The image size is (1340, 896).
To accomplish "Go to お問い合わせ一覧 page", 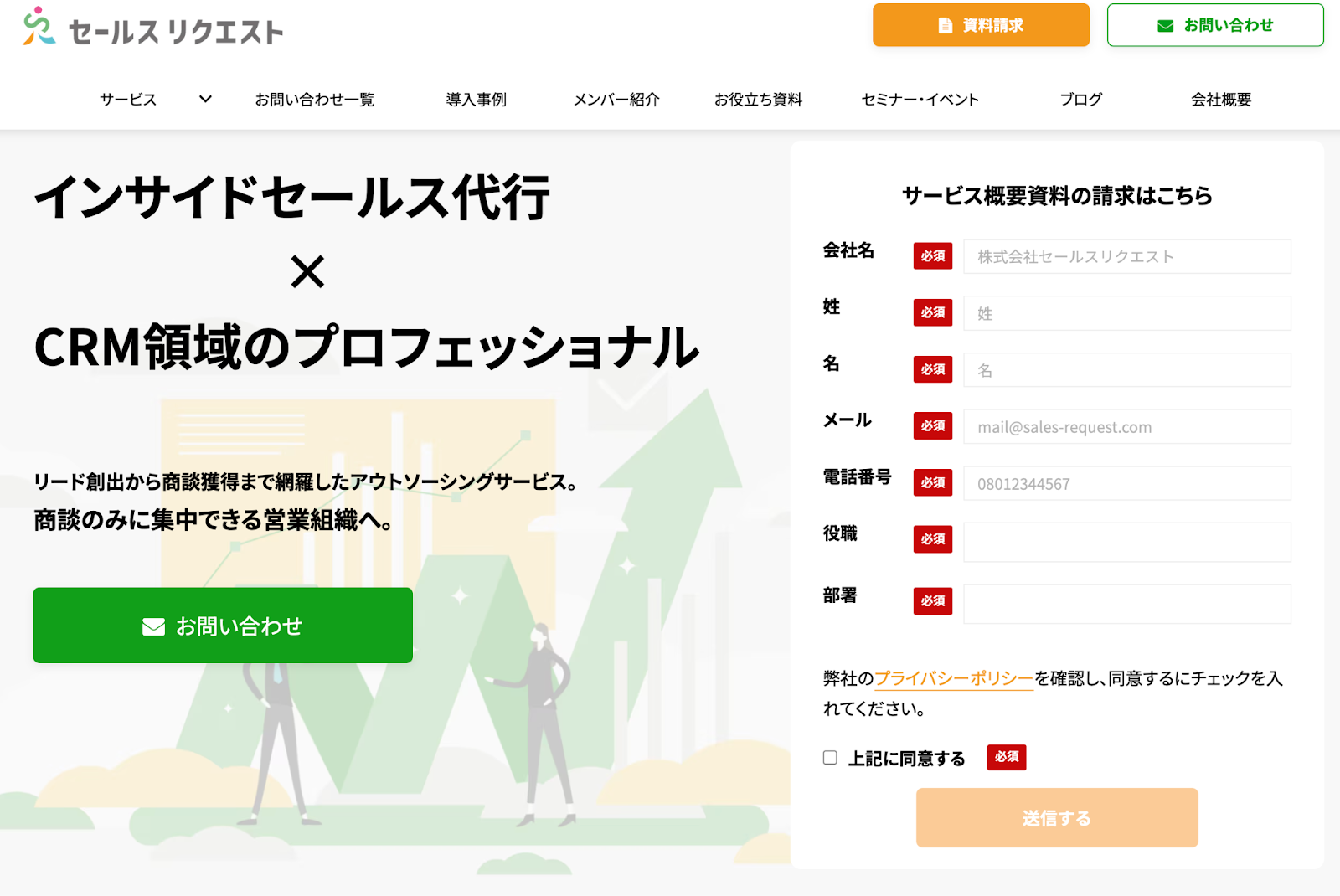I will 314,100.
